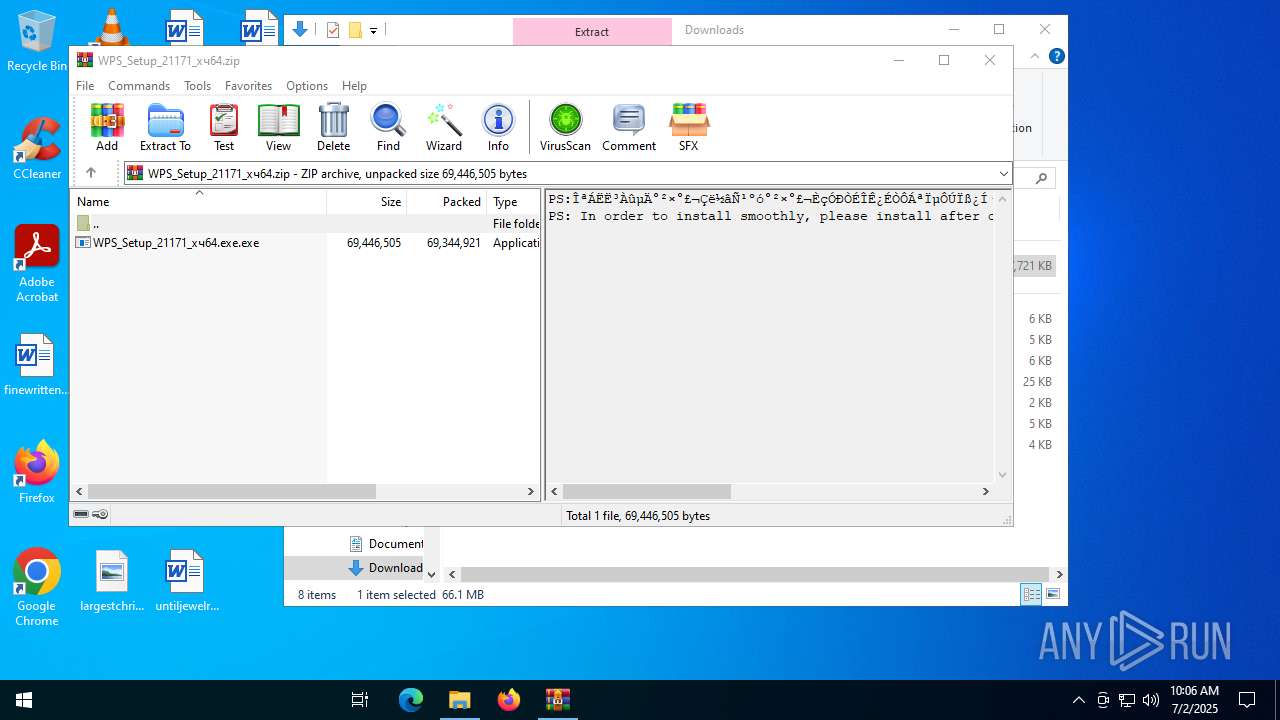This screenshot has height=720, width=1280.
Task: Click the volume icon in system tray
Action: [1150, 700]
